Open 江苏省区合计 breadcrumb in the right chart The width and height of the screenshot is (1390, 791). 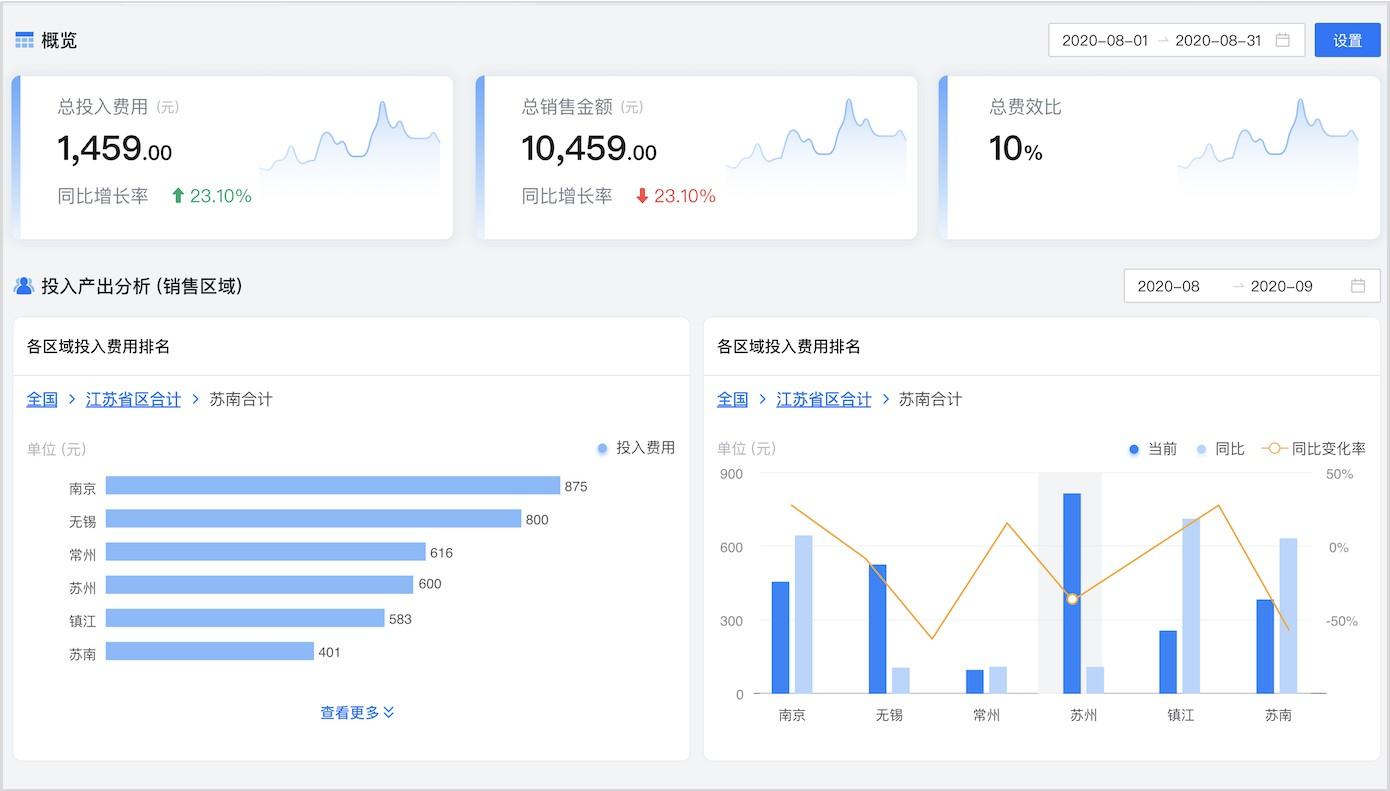(x=824, y=398)
